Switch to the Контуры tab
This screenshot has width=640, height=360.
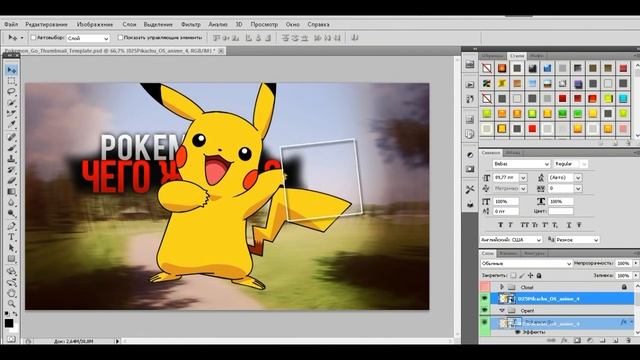(534, 253)
